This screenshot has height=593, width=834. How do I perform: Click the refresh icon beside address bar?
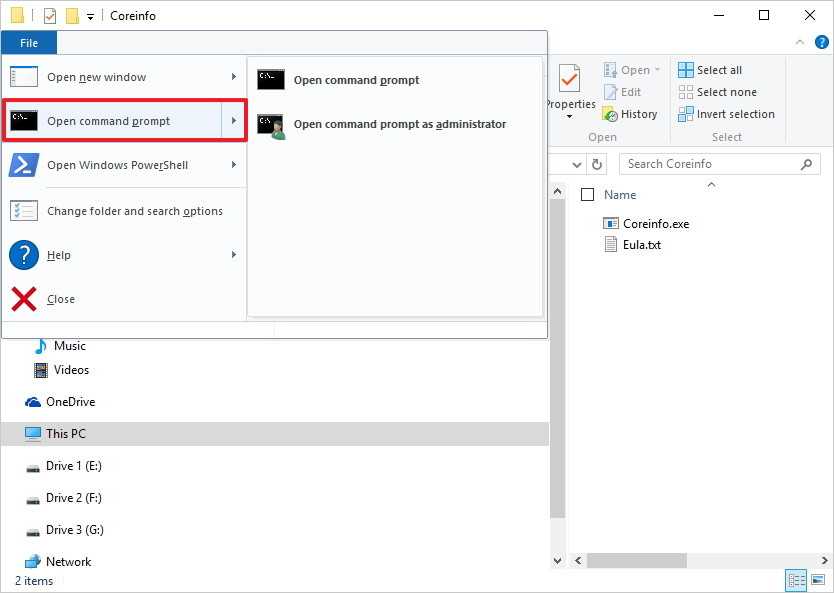(x=598, y=164)
